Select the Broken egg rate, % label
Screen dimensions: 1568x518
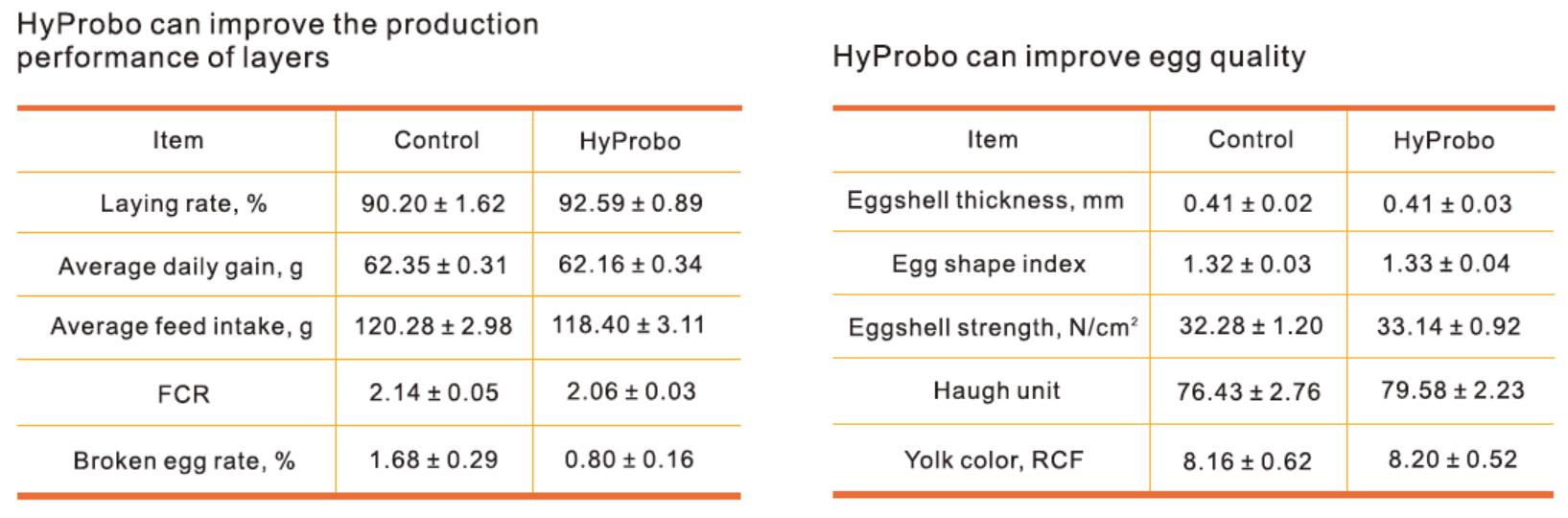point(183,460)
